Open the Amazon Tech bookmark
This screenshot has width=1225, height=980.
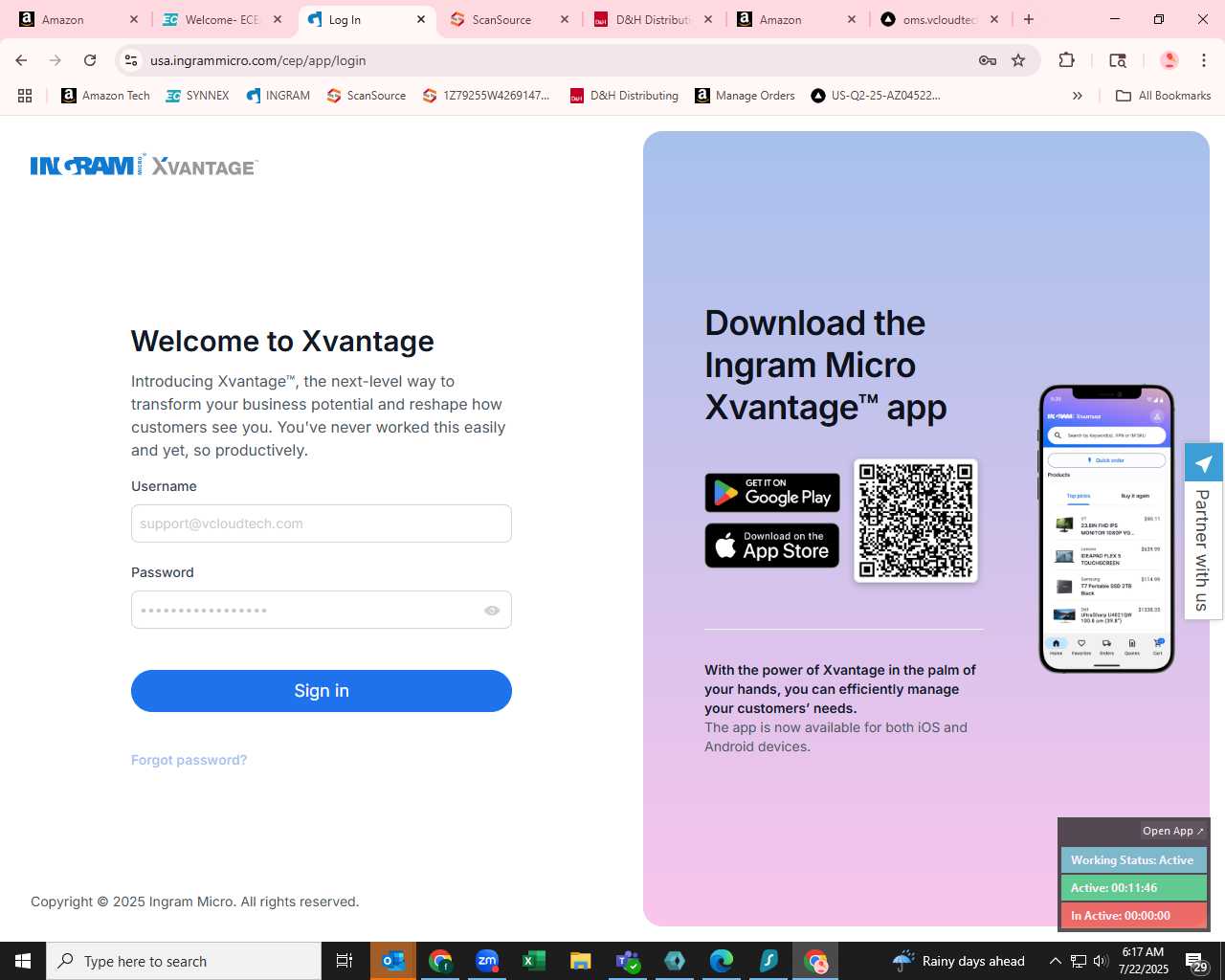[x=105, y=96]
